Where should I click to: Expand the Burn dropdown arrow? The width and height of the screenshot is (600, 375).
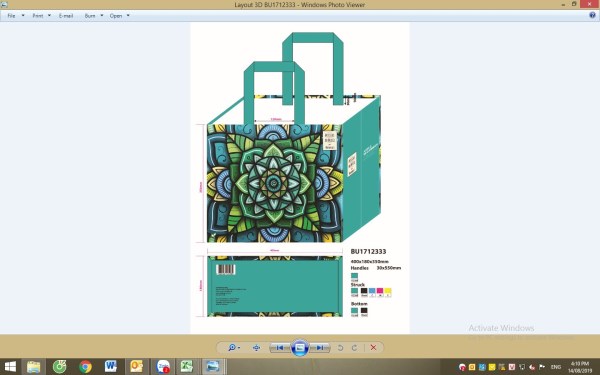102,16
